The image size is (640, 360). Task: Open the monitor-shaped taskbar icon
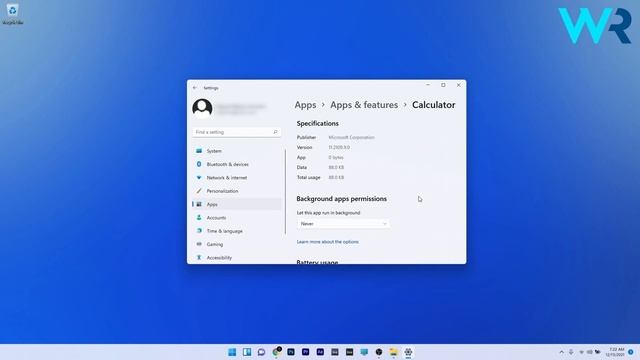pyautogui.click(x=364, y=352)
